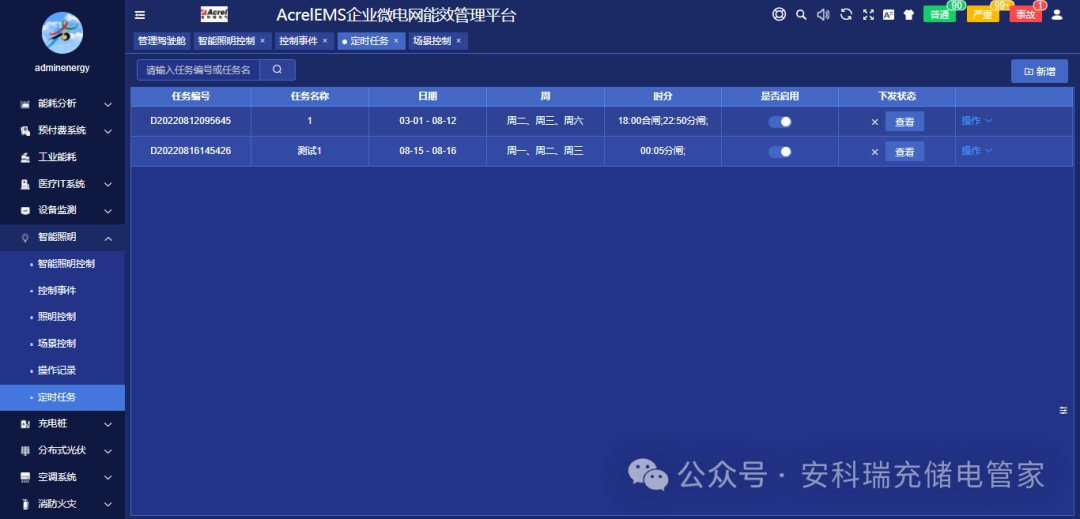
Task: Click the 空调系统 sidebar icon
Action: [x=25, y=477]
